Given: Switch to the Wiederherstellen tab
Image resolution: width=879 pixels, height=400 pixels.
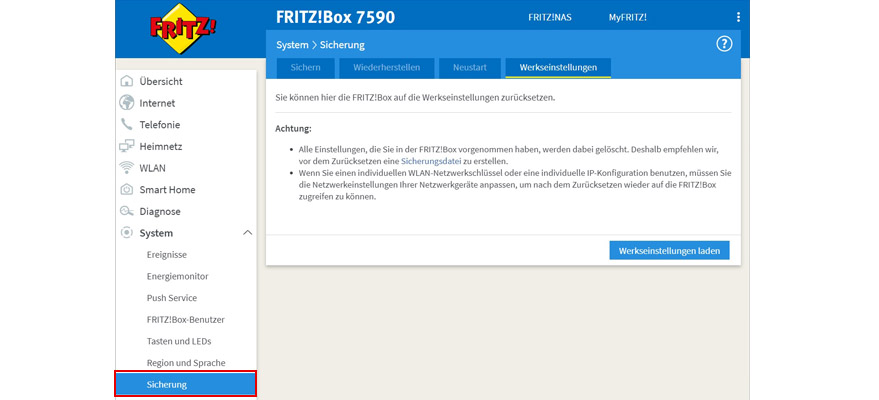Looking at the screenshot, I should (386, 68).
